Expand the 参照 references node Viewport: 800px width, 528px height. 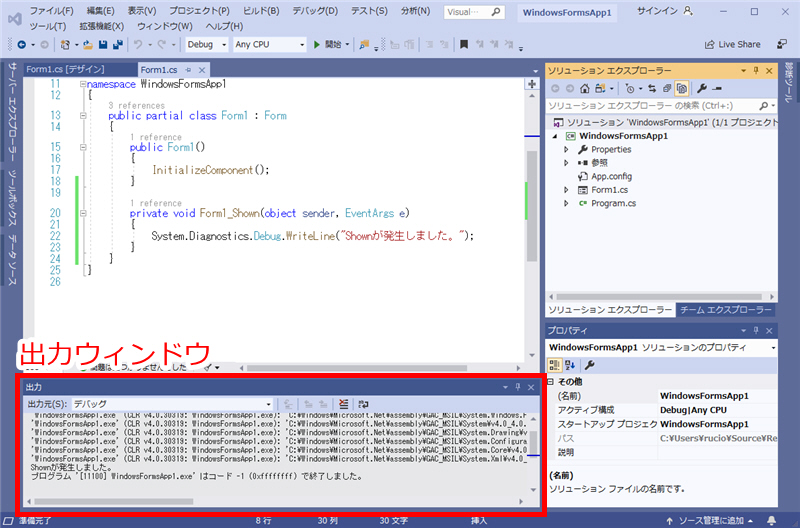pos(566,163)
